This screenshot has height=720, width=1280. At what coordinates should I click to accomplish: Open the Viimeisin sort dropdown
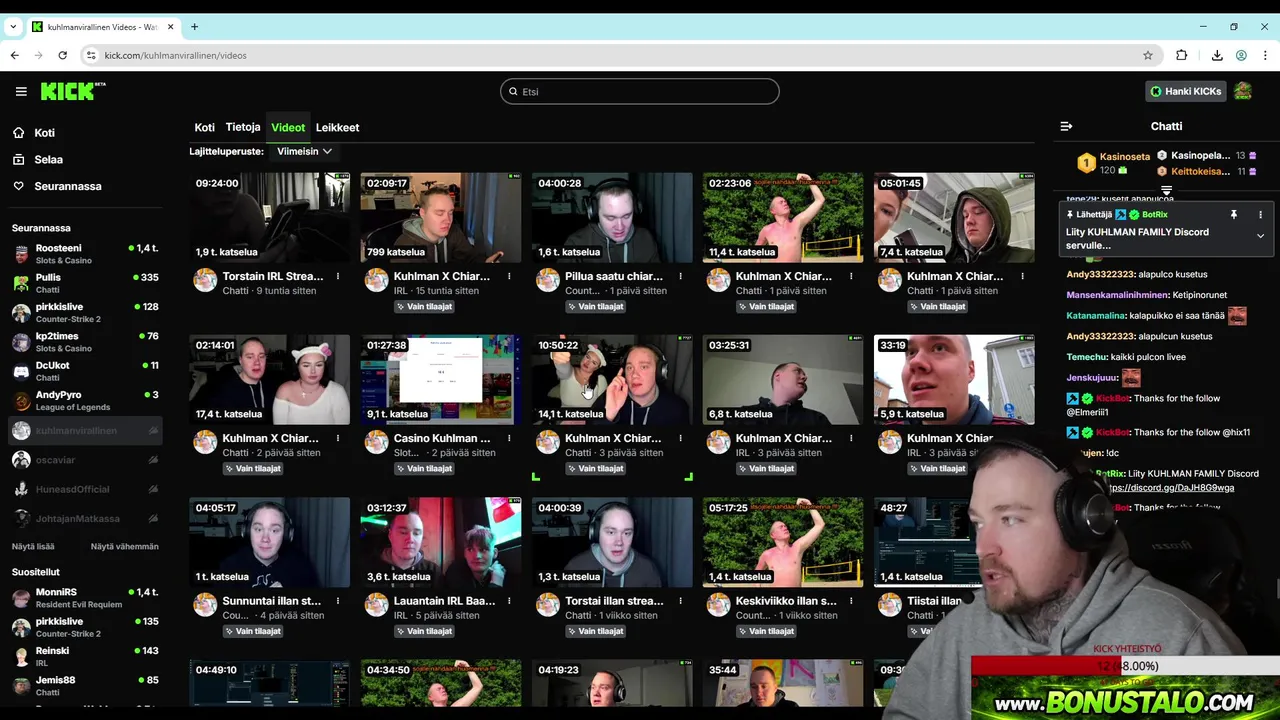pyautogui.click(x=304, y=151)
